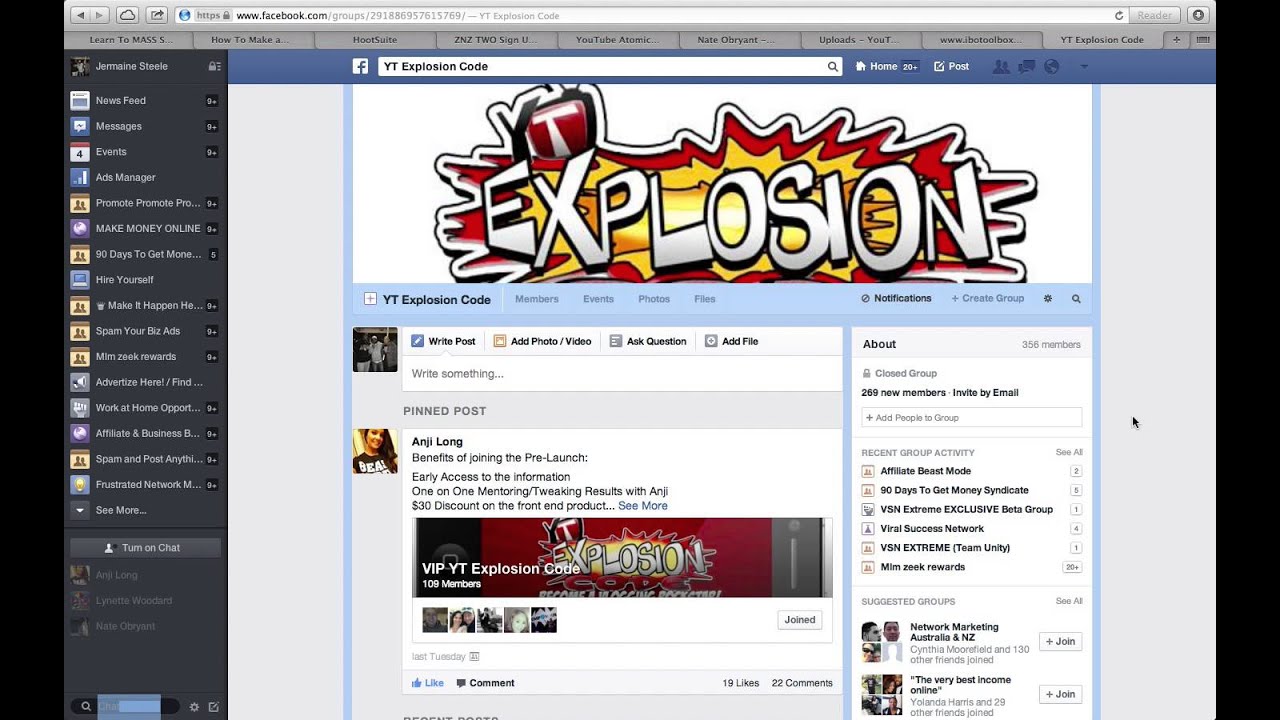Click Turn on Chat button
1280x720 pixels.
[x=145, y=548]
